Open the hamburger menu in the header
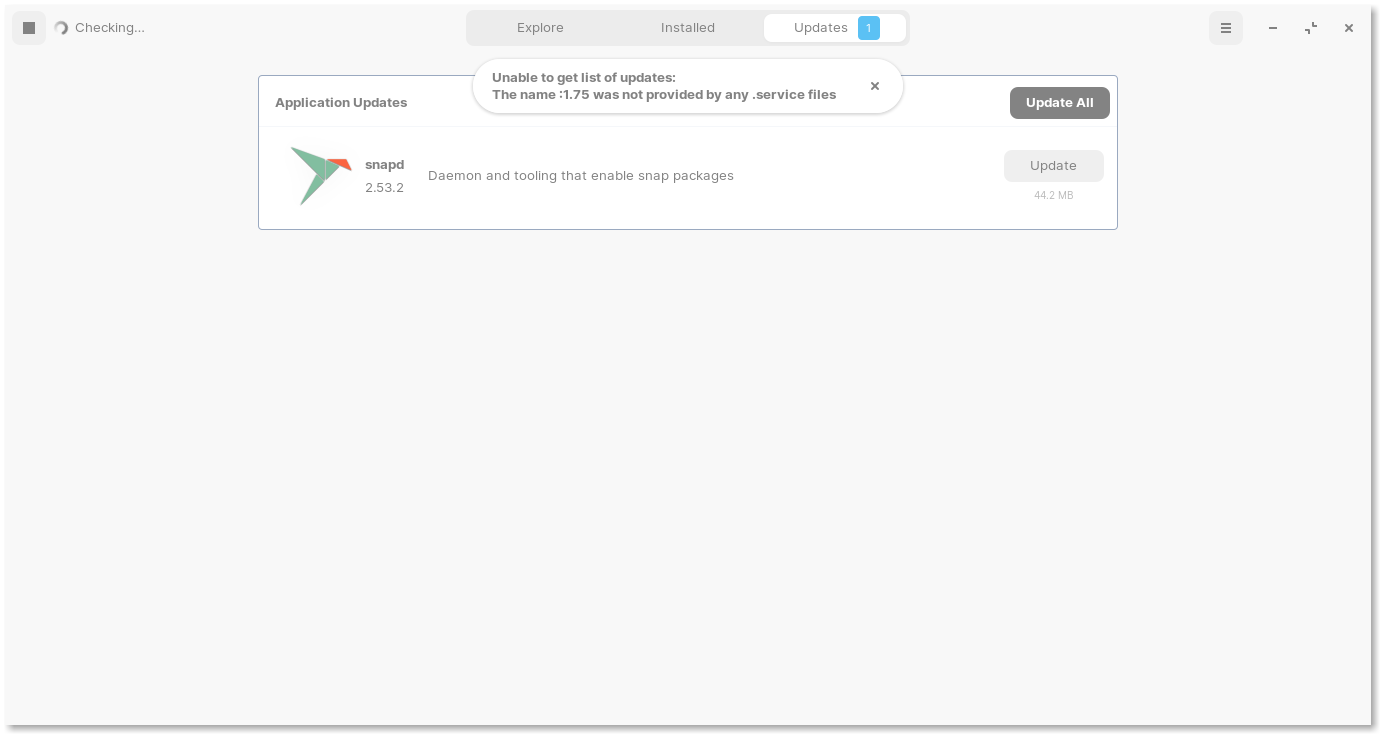Screen dimensions: 1380x734 click(x=1226, y=28)
